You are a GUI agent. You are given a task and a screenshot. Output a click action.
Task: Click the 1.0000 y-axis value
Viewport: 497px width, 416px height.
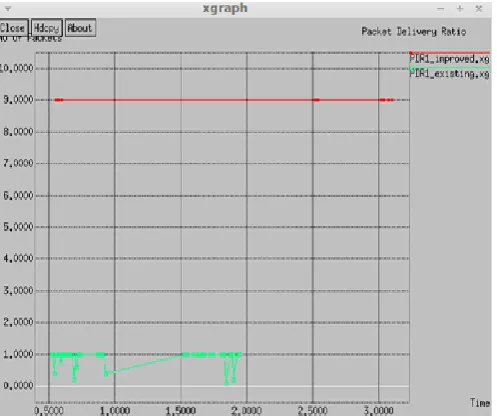[x=18, y=354]
